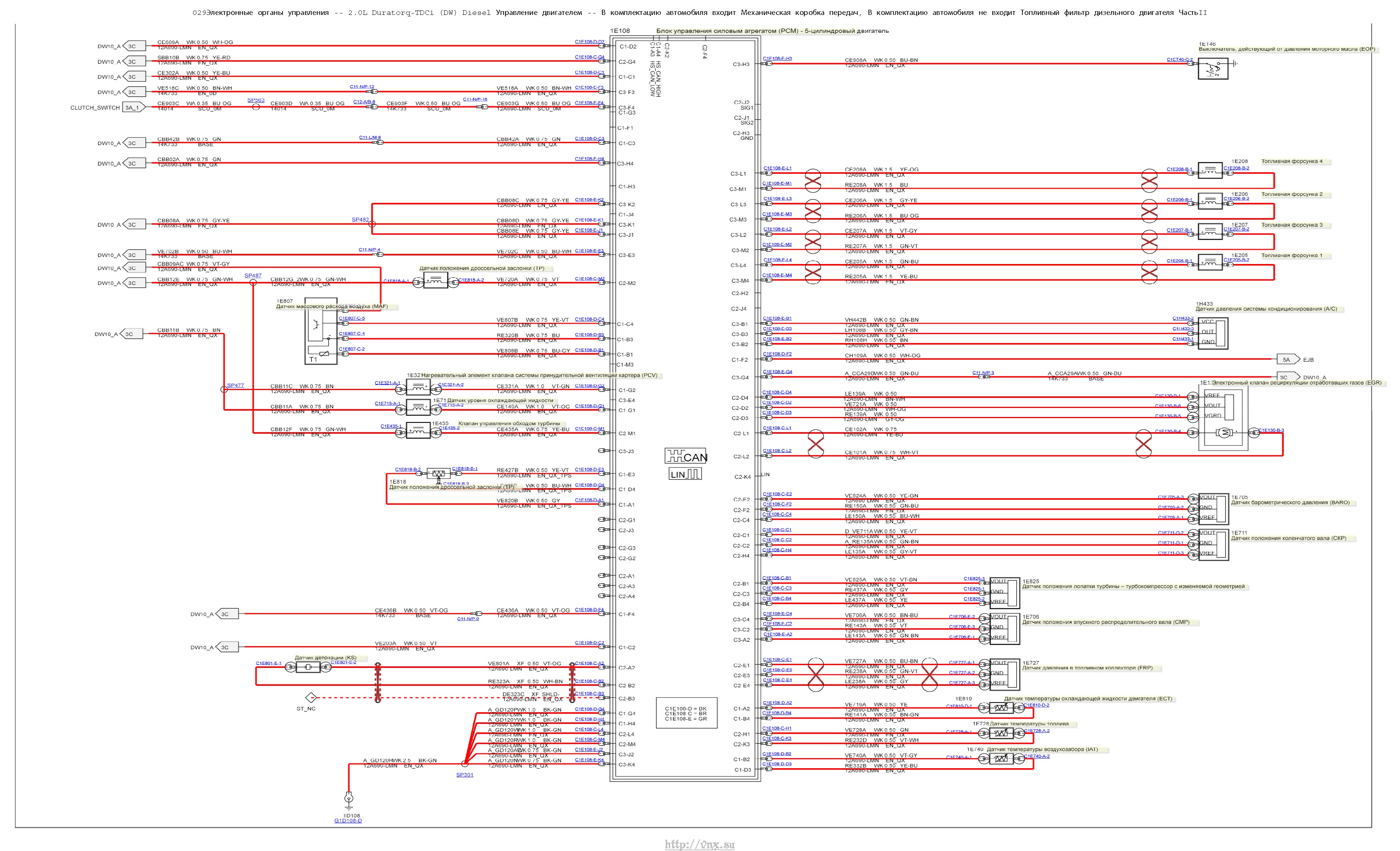Click the IAT sensor thermistor symbol 1E740
The image size is (1400, 851).
click(1001, 759)
